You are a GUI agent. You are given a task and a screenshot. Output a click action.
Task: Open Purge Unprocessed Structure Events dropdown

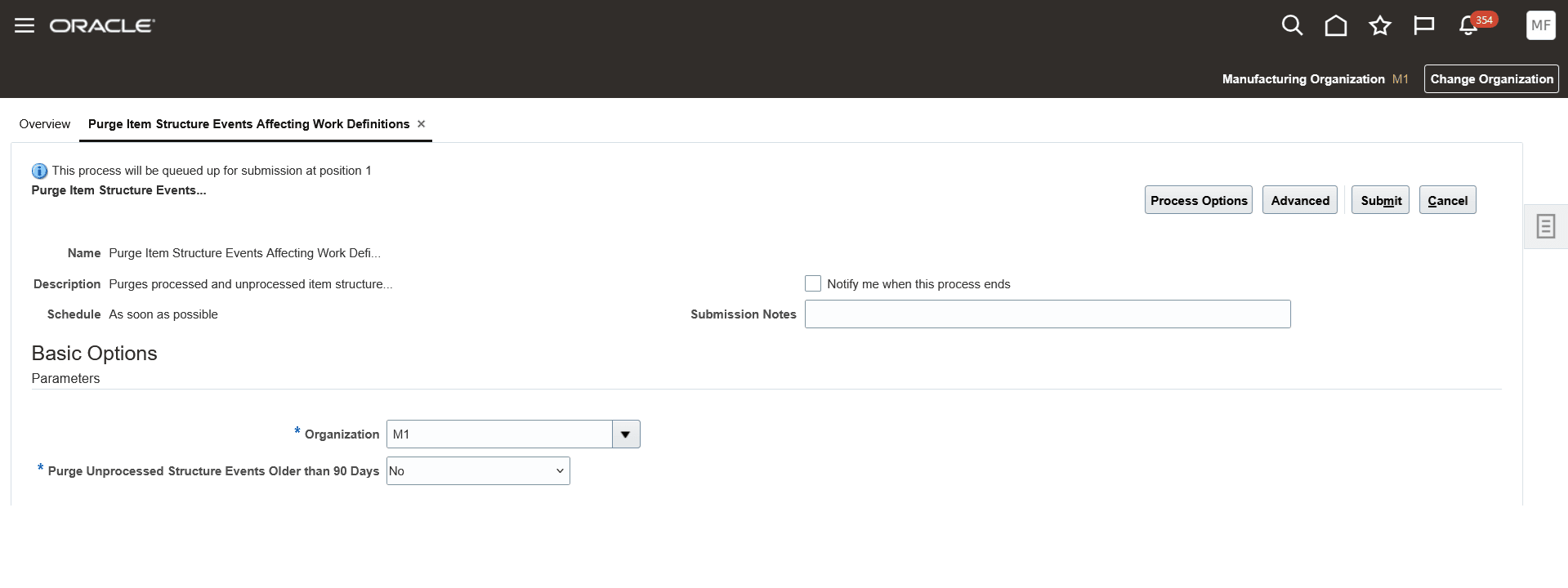(478, 471)
